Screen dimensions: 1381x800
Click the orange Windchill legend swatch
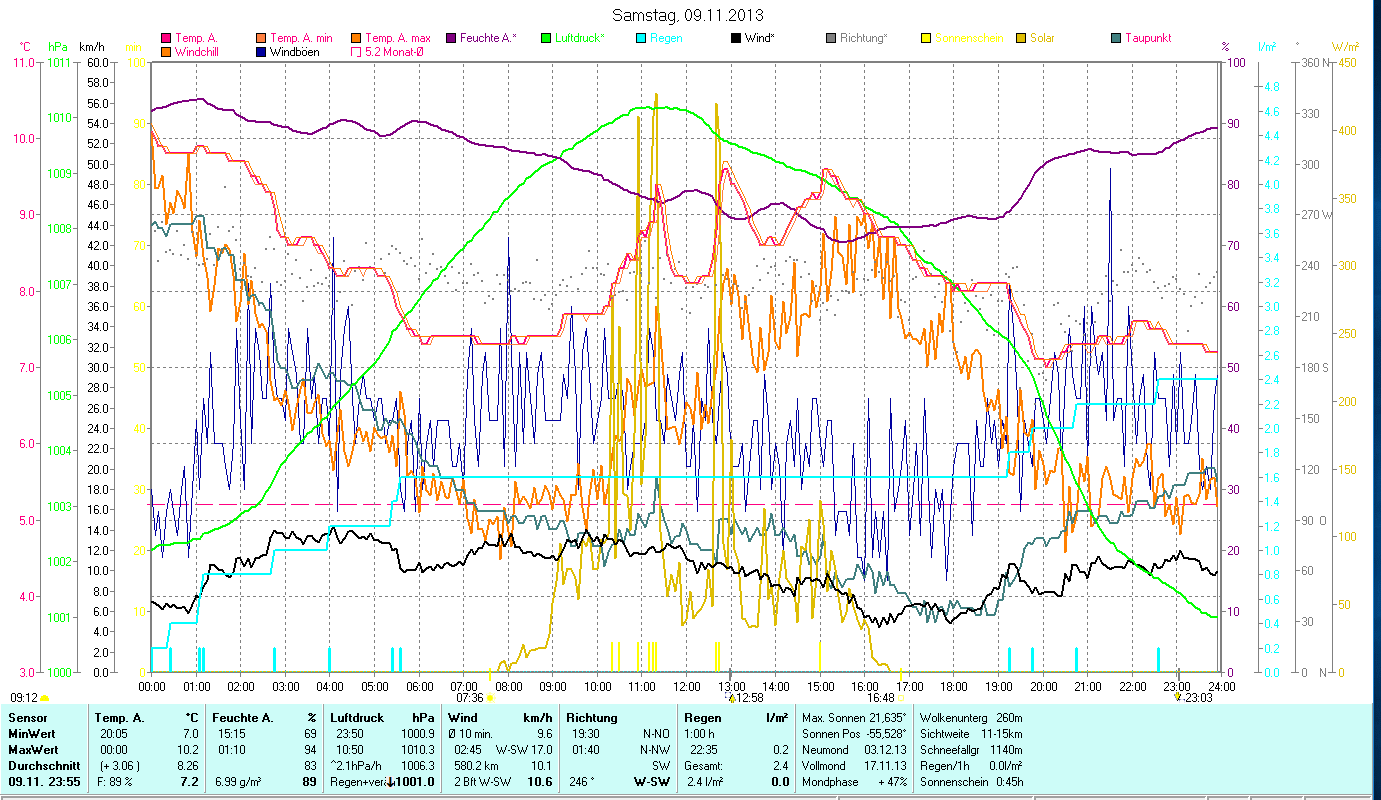click(x=166, y=51)
